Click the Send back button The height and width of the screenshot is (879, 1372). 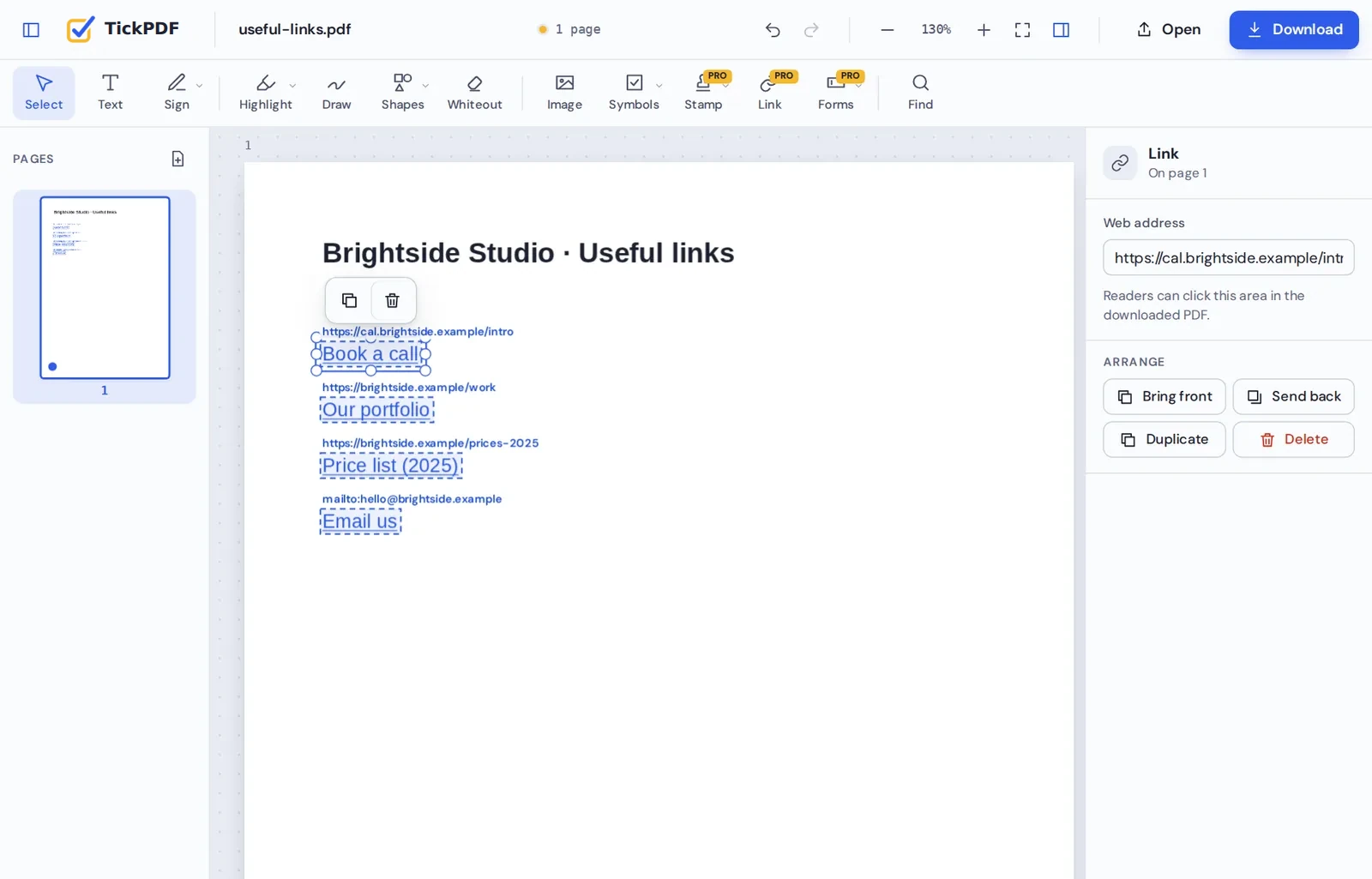point(1293,396)
